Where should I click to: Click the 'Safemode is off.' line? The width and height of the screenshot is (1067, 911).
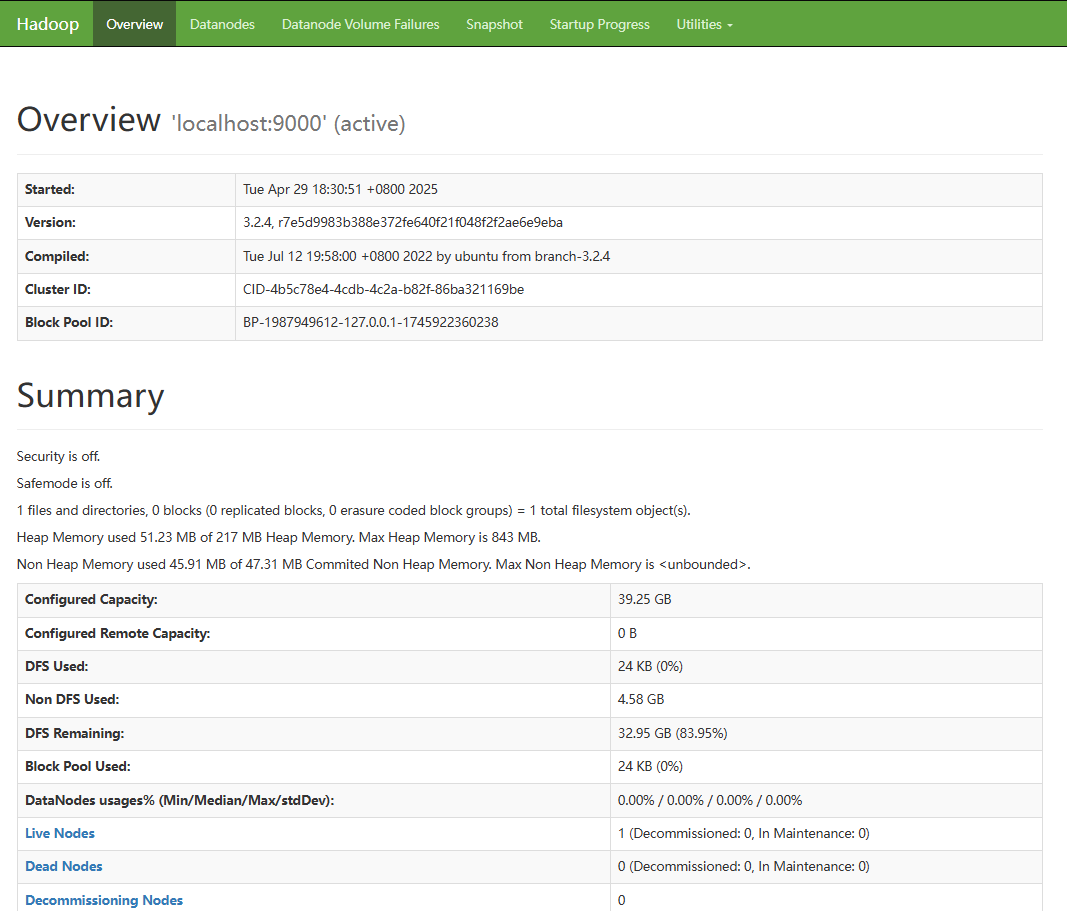(65, 484)
